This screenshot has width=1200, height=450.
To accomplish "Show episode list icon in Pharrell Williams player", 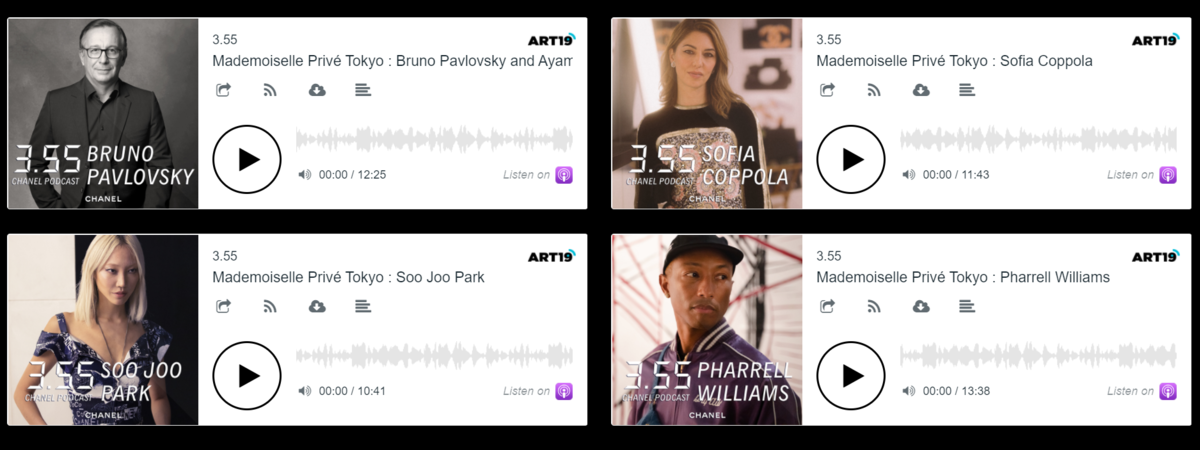I will (x=967, y=306).
